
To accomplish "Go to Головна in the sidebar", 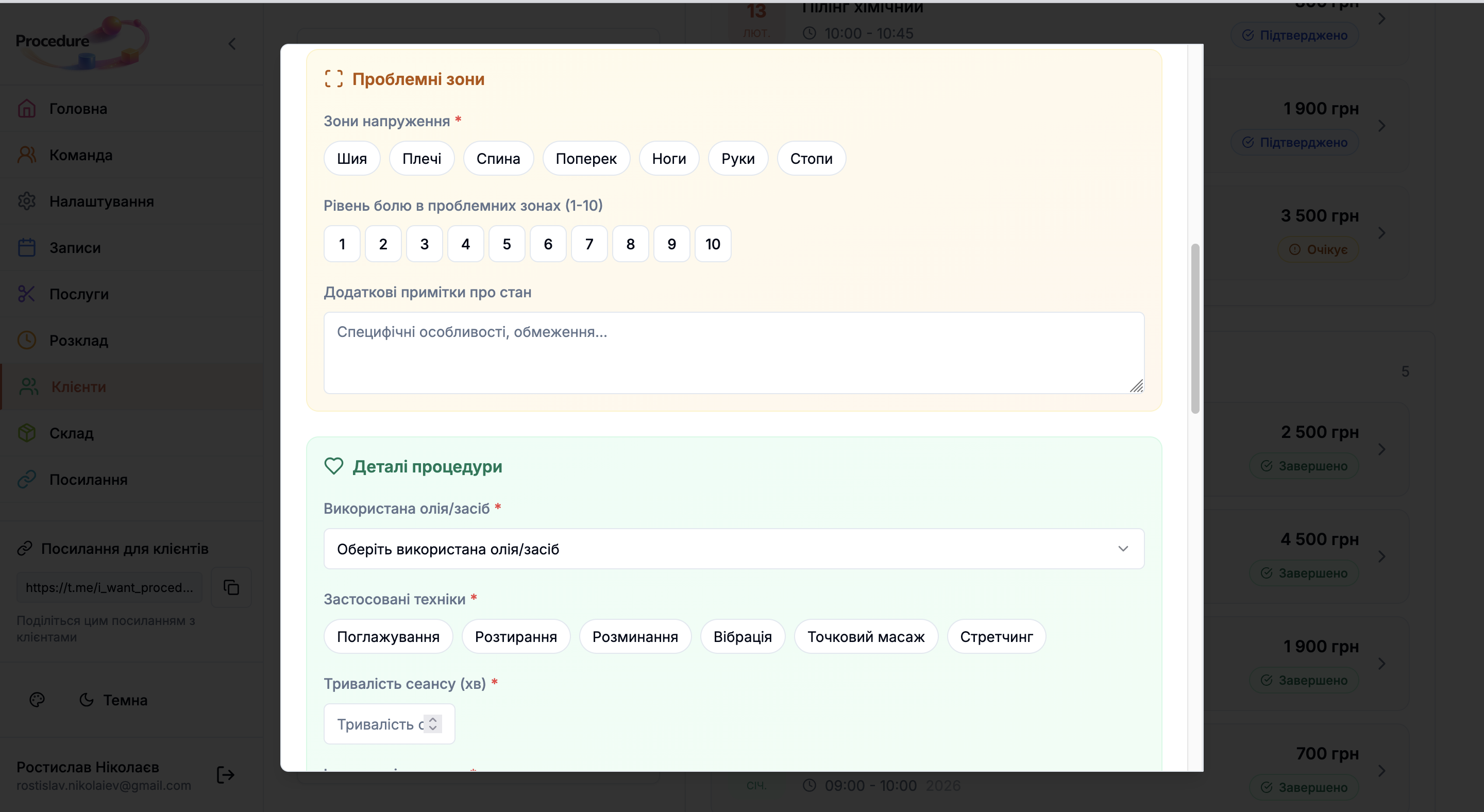I will pyautogui.click(x=78, y=109).
